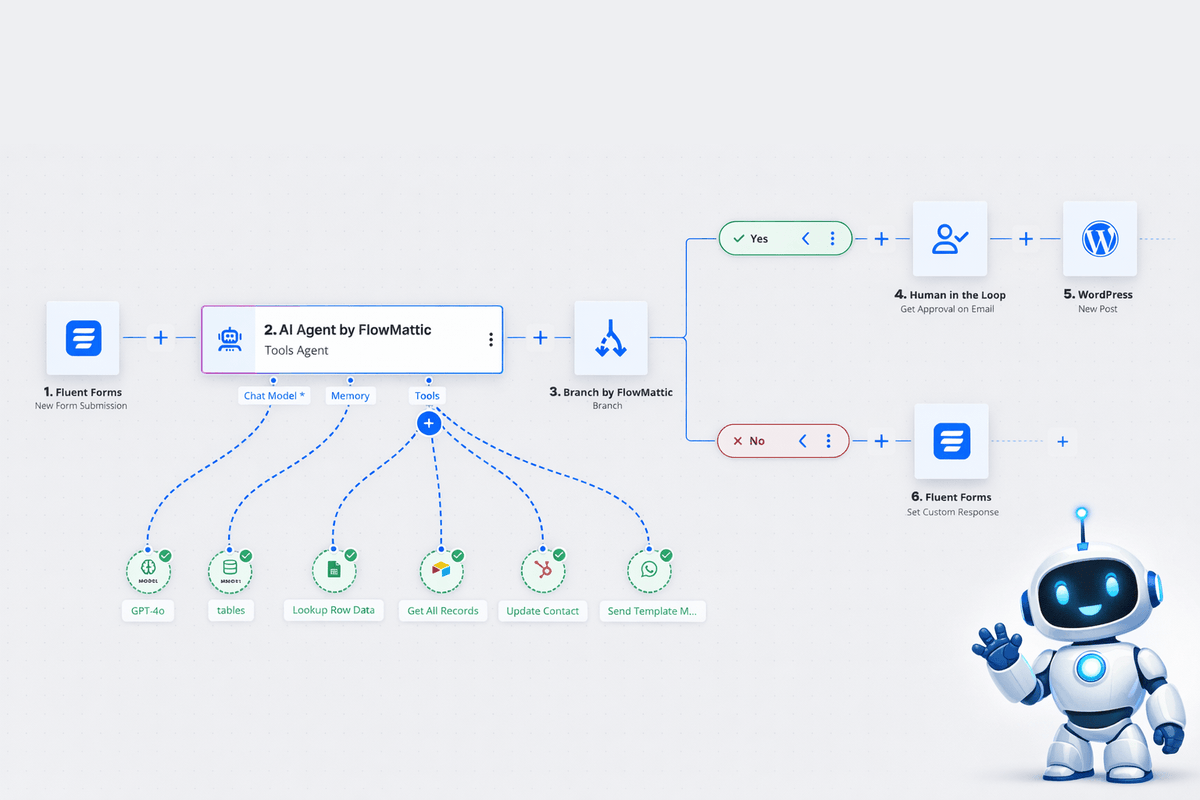Collapse the No branch chevron
Image resolution: width=1200 pixels, height=800 pixels.
pyautogui.click(x=801, y=441)
